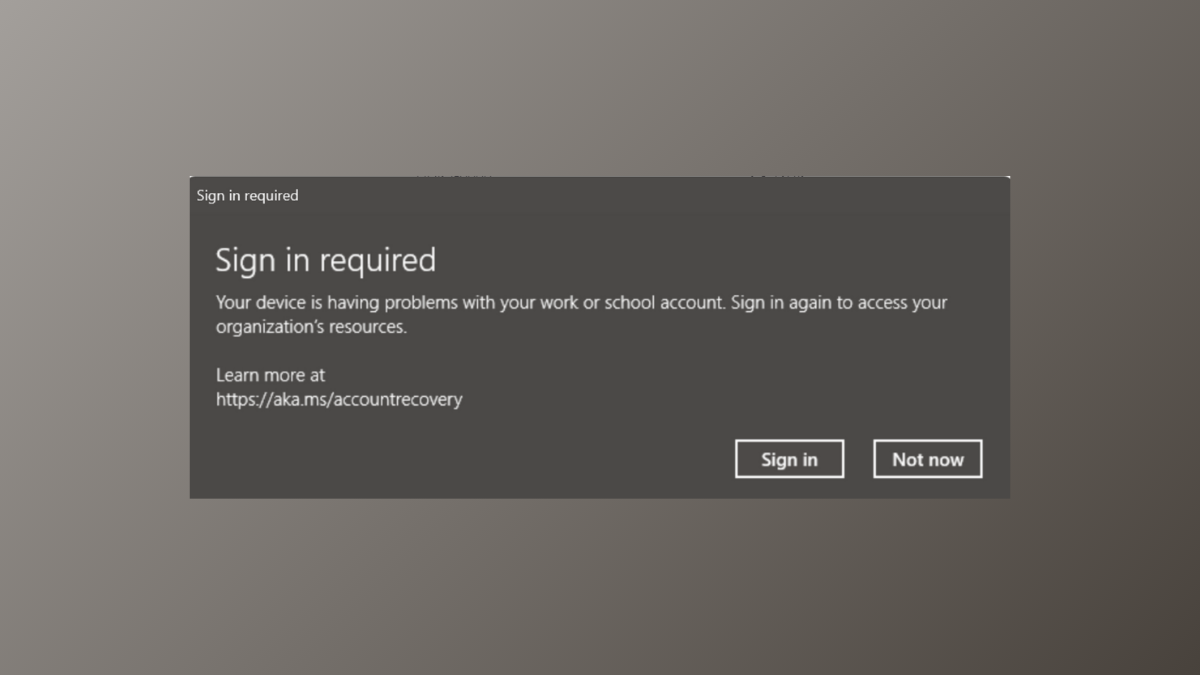Click Not now in the bottom-right corner
Screen dimensions: 1200x675
927,458
